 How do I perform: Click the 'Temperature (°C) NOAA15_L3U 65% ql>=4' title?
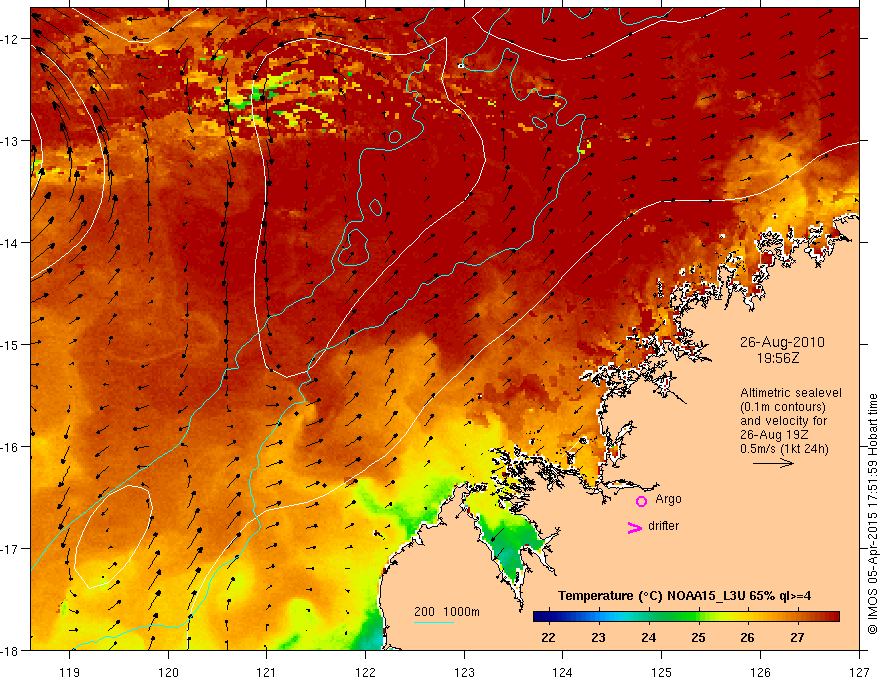pyautogui.click(x=684, y=596)
